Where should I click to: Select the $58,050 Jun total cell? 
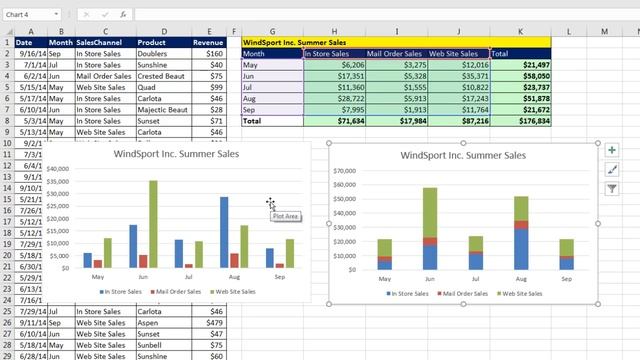click(x=520, y=76)
